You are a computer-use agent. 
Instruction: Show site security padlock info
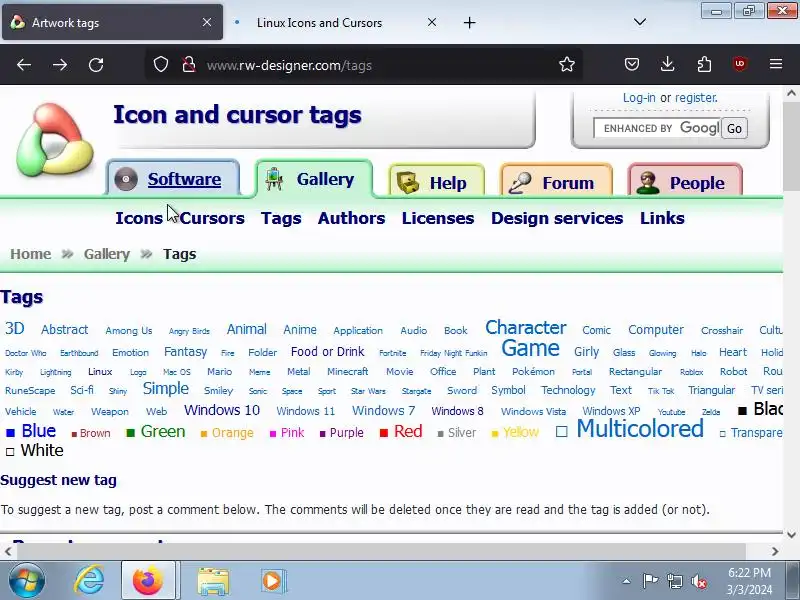pos(189,65)
